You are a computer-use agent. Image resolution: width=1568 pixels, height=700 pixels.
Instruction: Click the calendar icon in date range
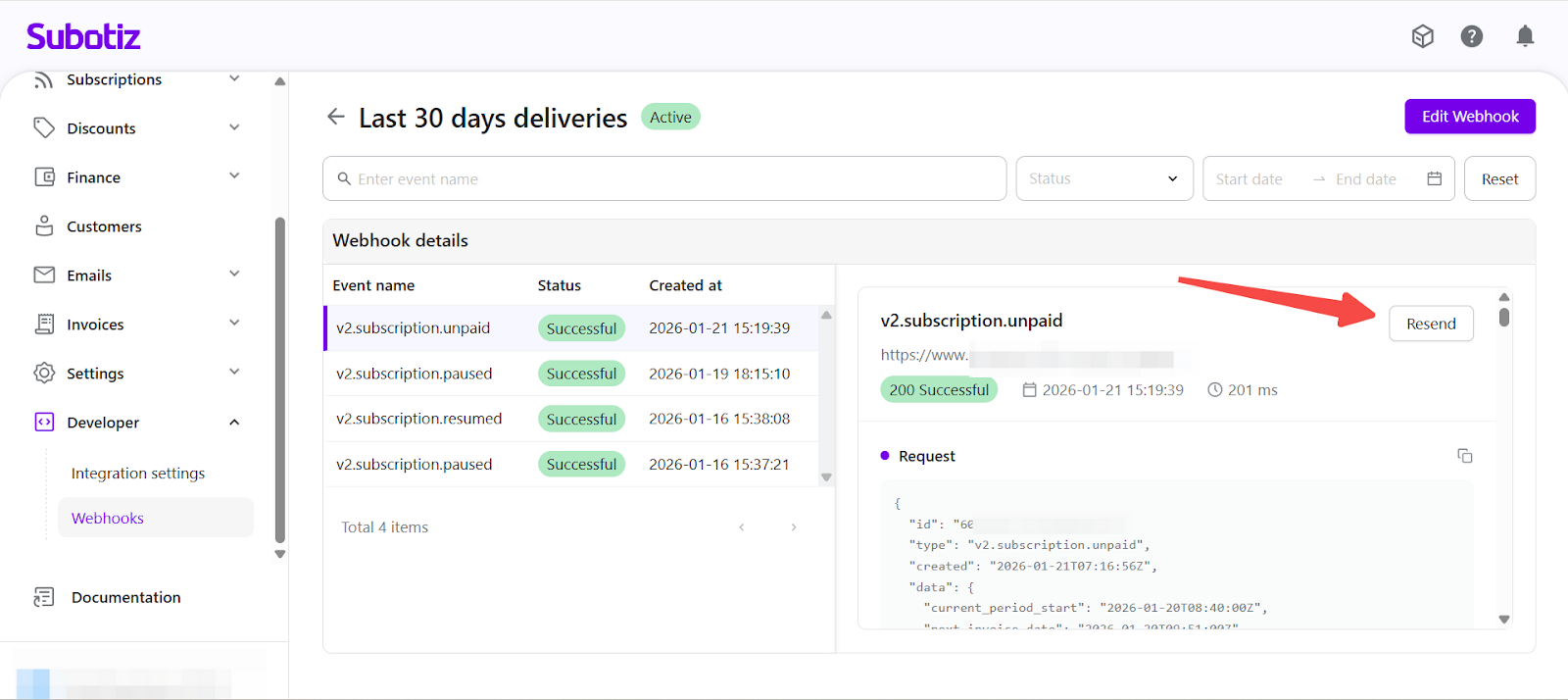tap(1434, 178)
